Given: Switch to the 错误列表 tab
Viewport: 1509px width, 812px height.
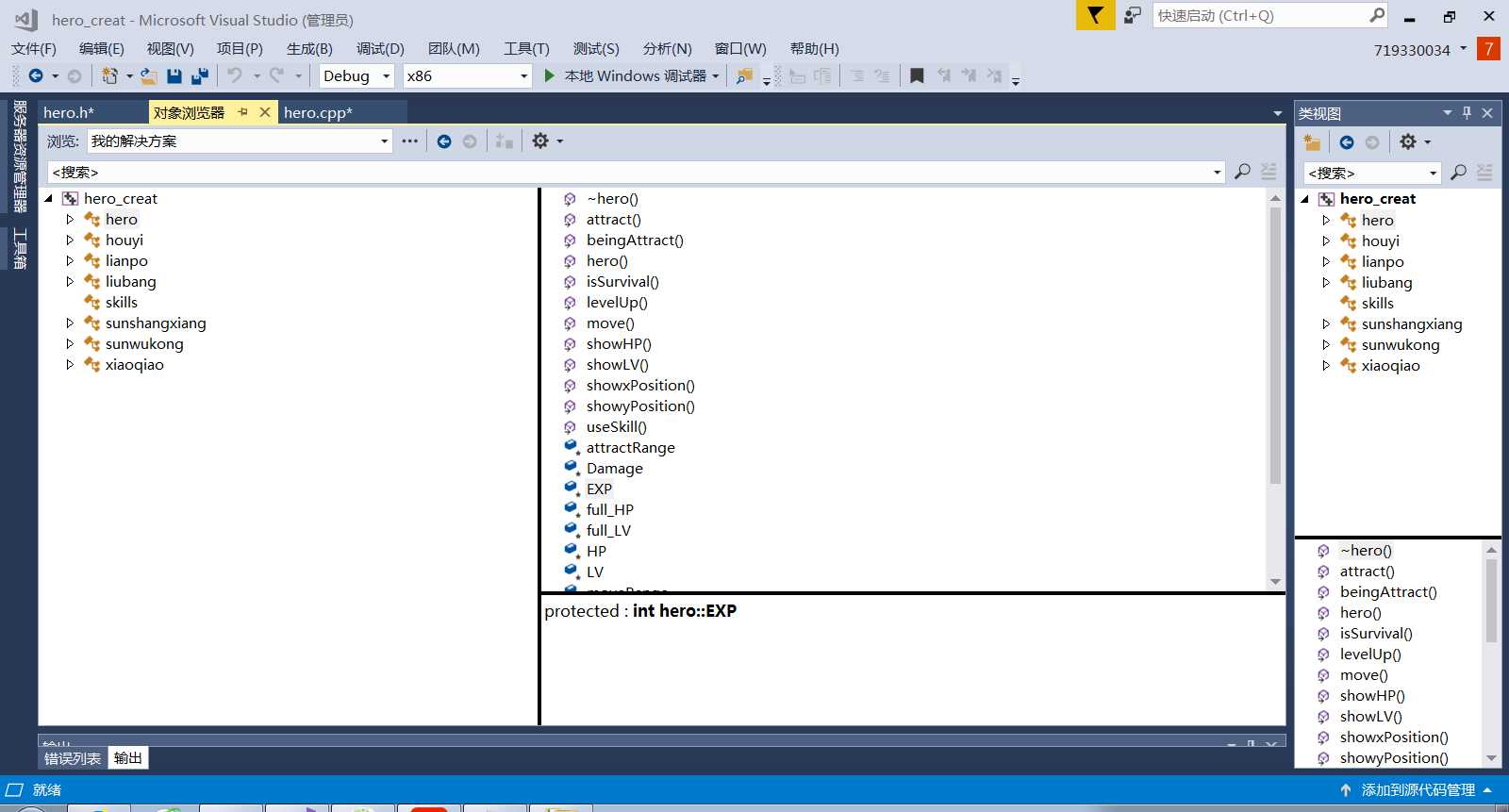Looking at the screenshot, I should 73,758.
